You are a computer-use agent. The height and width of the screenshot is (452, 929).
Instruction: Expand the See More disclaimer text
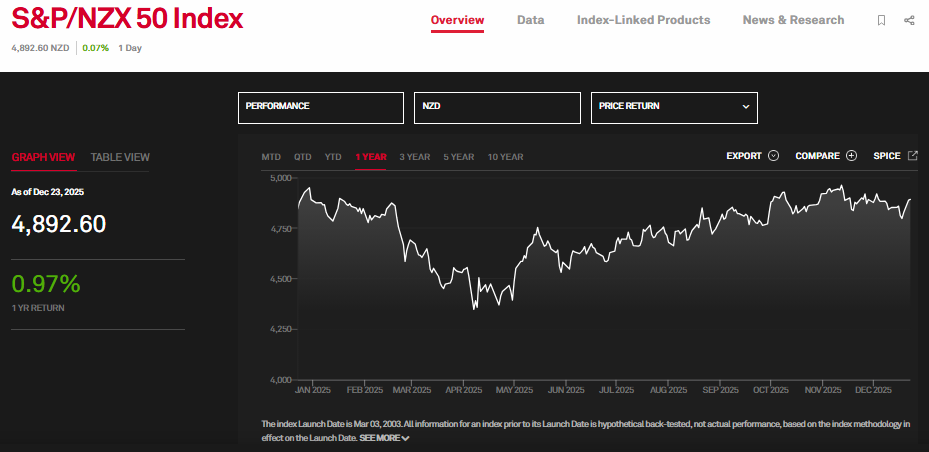coord(385,438)
